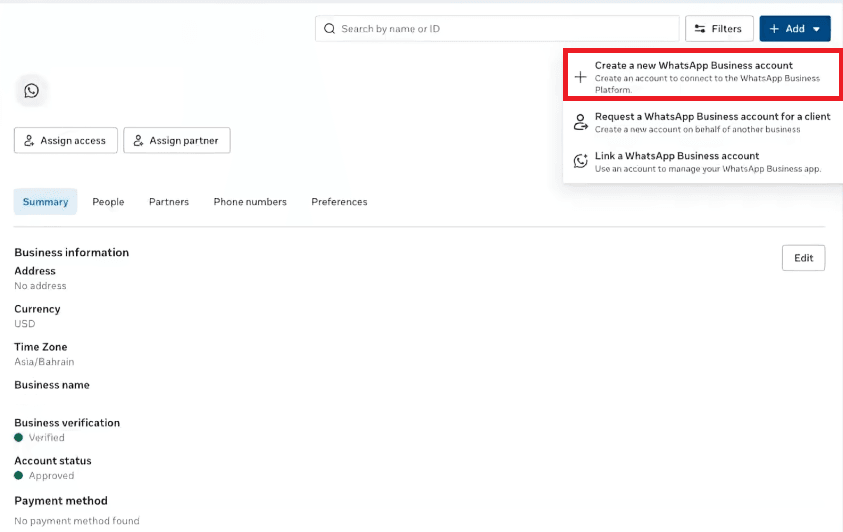This screenshot has height=532, width=843.
Task: Click the USD currency value
Action: point(25,323)
